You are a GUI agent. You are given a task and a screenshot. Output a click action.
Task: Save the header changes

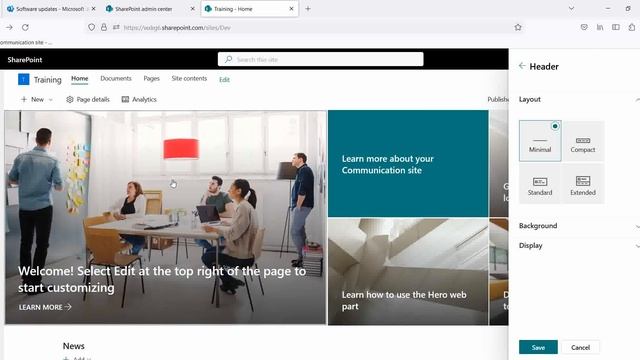pyautogui.click(x=538, y=347)
